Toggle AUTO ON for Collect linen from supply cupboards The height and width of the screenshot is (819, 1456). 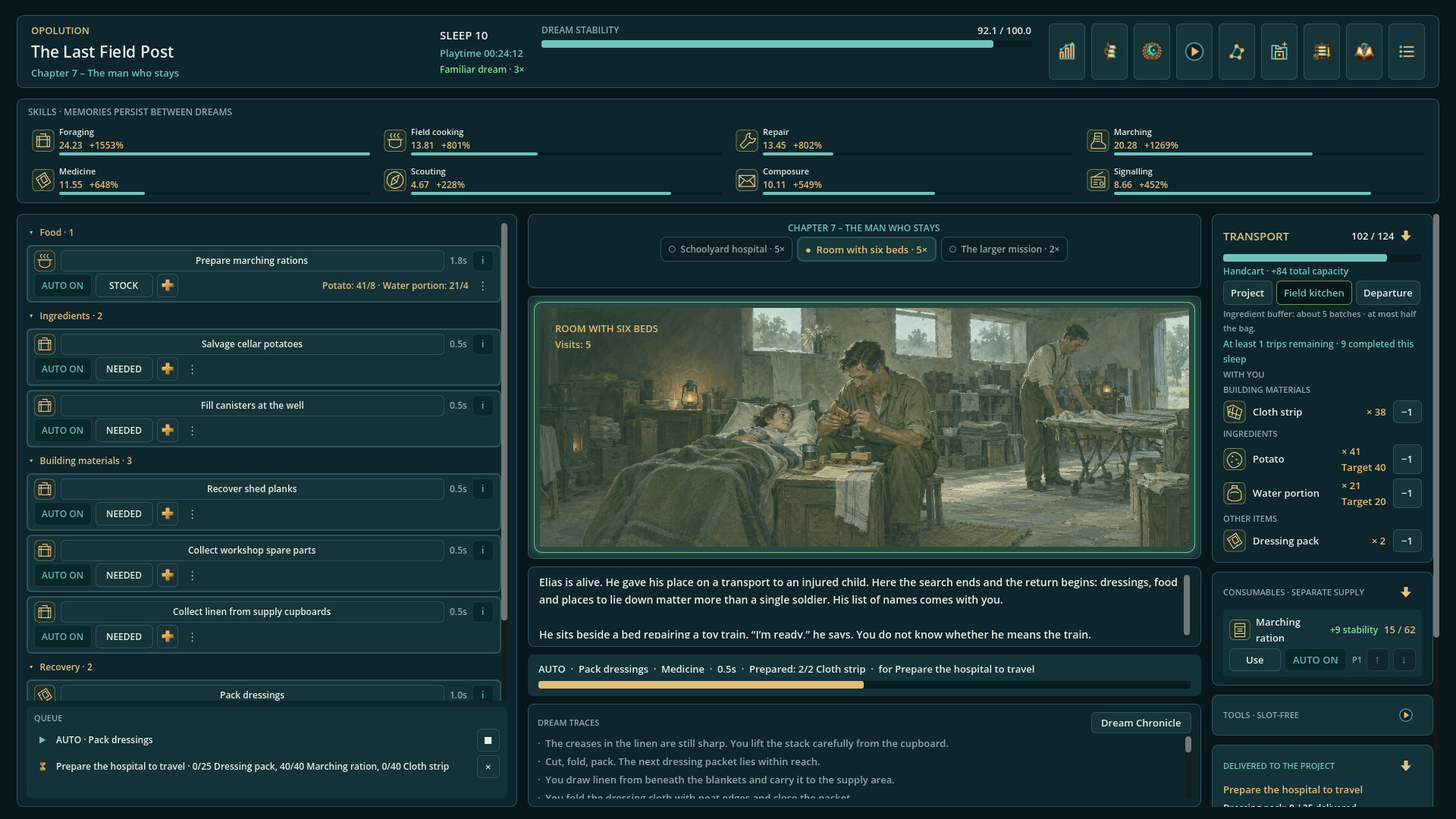coord(62,637)
